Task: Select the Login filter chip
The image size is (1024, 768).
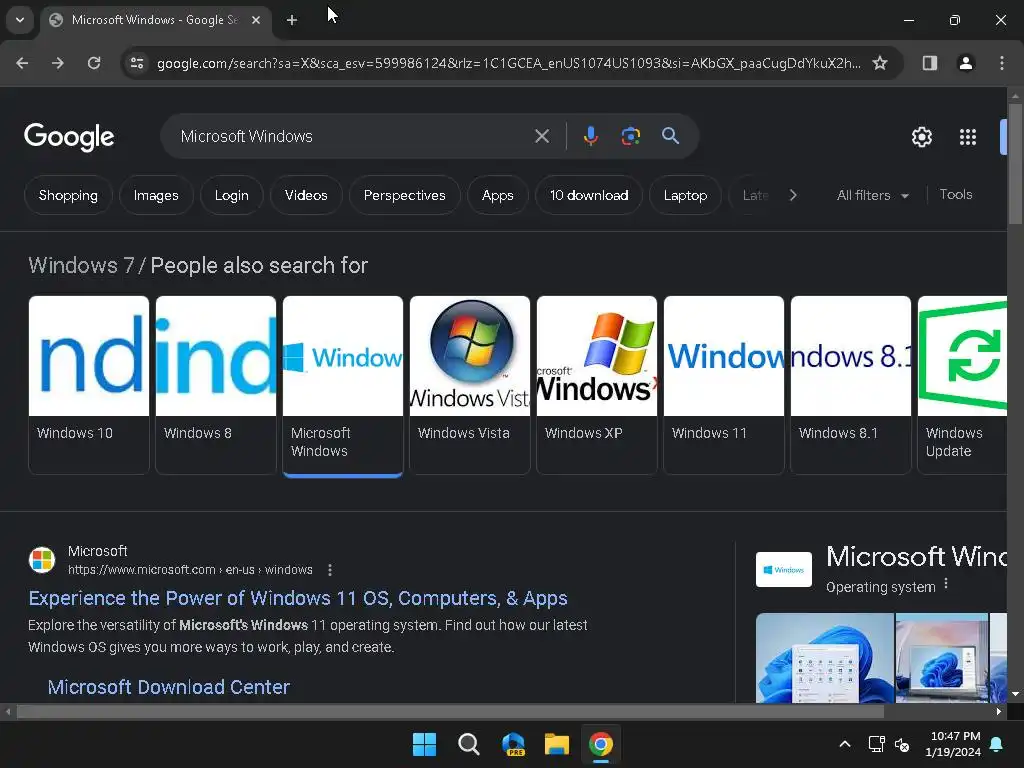Action: 232,195
